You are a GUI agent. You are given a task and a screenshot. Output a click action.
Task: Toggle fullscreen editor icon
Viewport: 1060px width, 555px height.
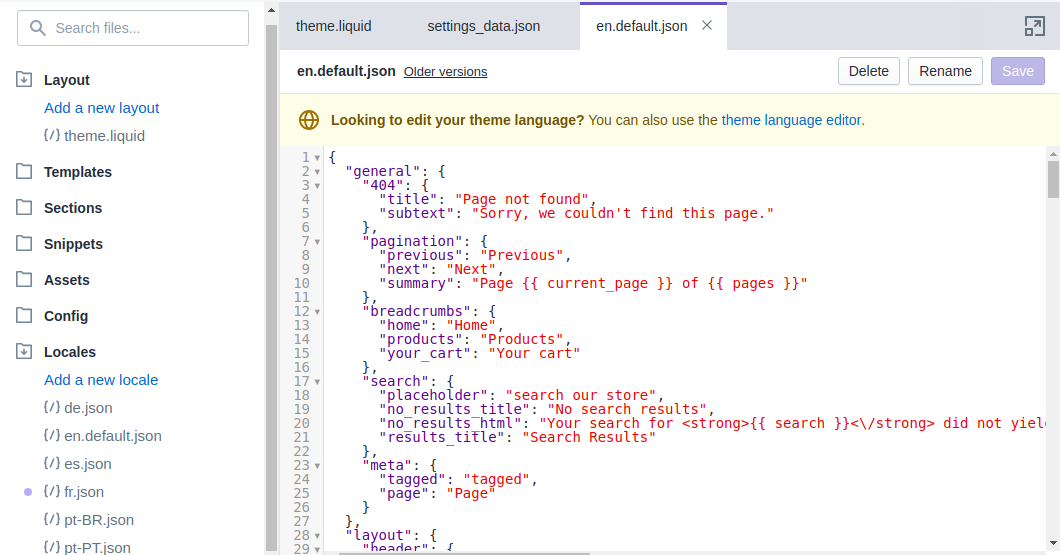click(1034, 26)
